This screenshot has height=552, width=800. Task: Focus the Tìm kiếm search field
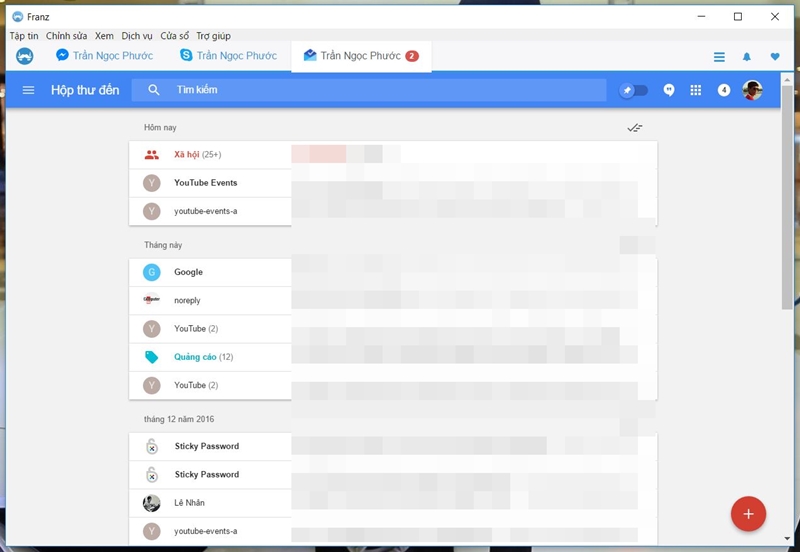point(369,90)
